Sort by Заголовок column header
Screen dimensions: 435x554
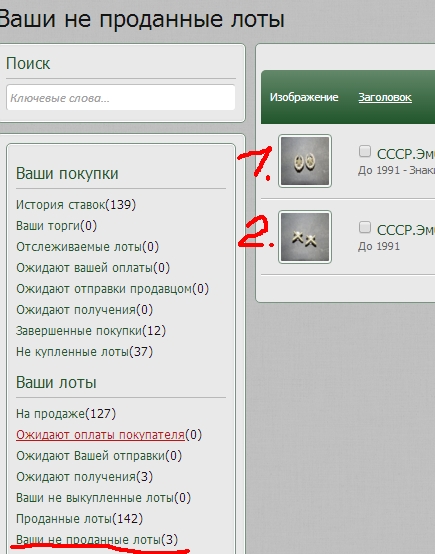(x=385, y=97)
